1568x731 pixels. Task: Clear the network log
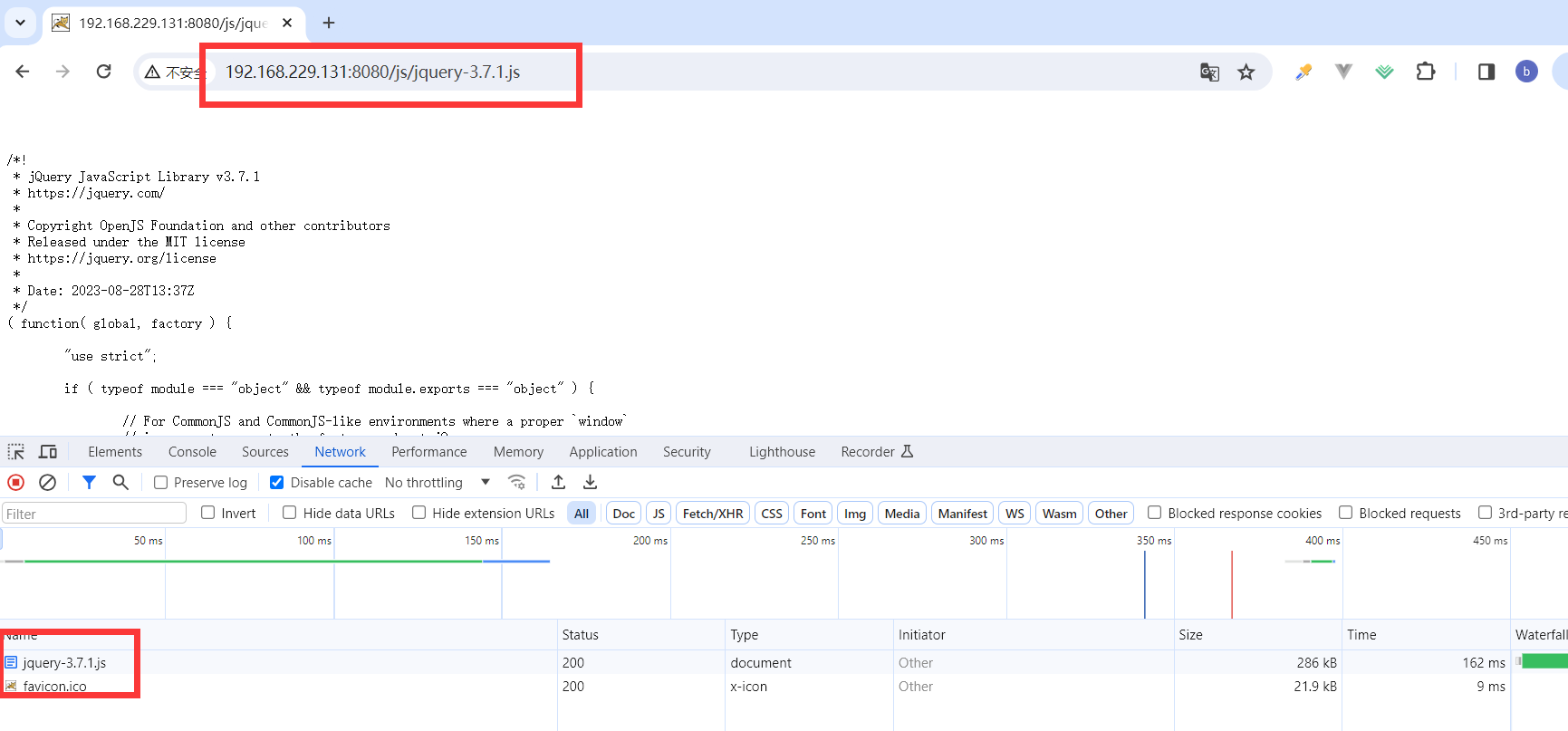tap(48, 482)
